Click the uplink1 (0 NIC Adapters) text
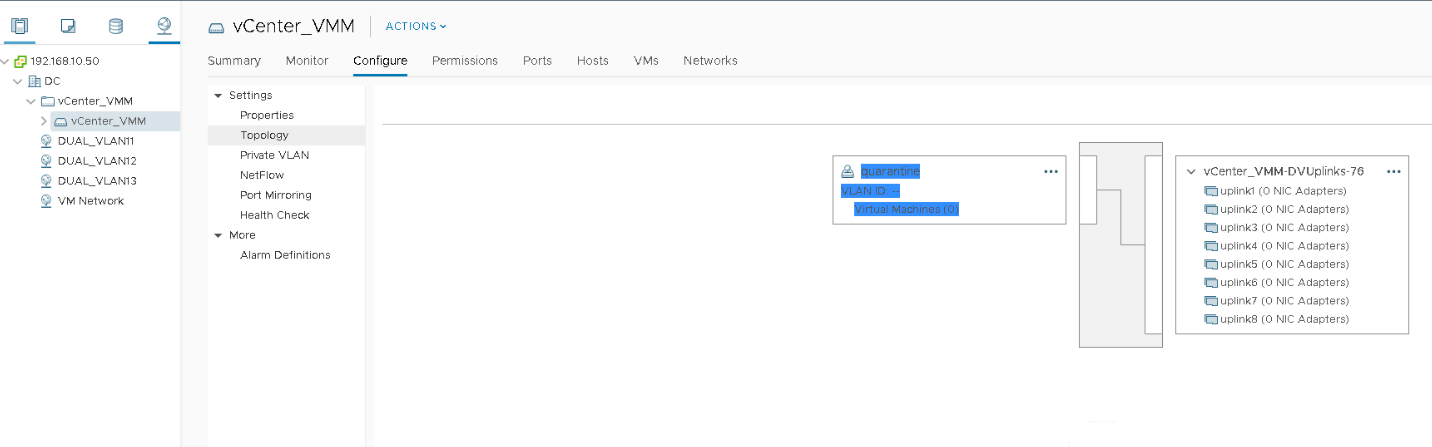This screenshot has width=1432, height=447. pos(1284,191)
